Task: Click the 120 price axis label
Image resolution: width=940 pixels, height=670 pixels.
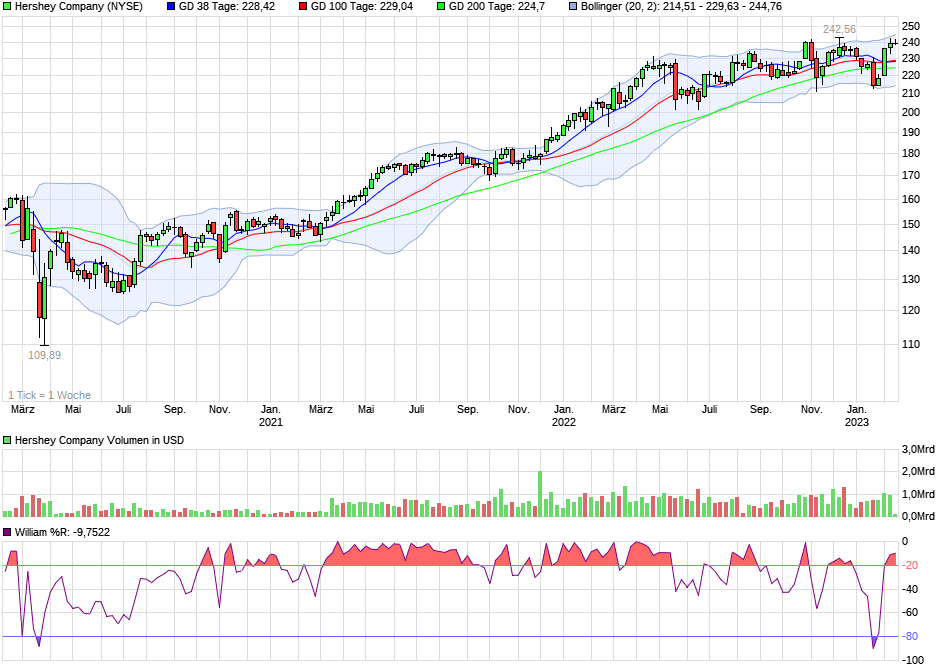Action: pyautogui.click(x=911, y=310)
